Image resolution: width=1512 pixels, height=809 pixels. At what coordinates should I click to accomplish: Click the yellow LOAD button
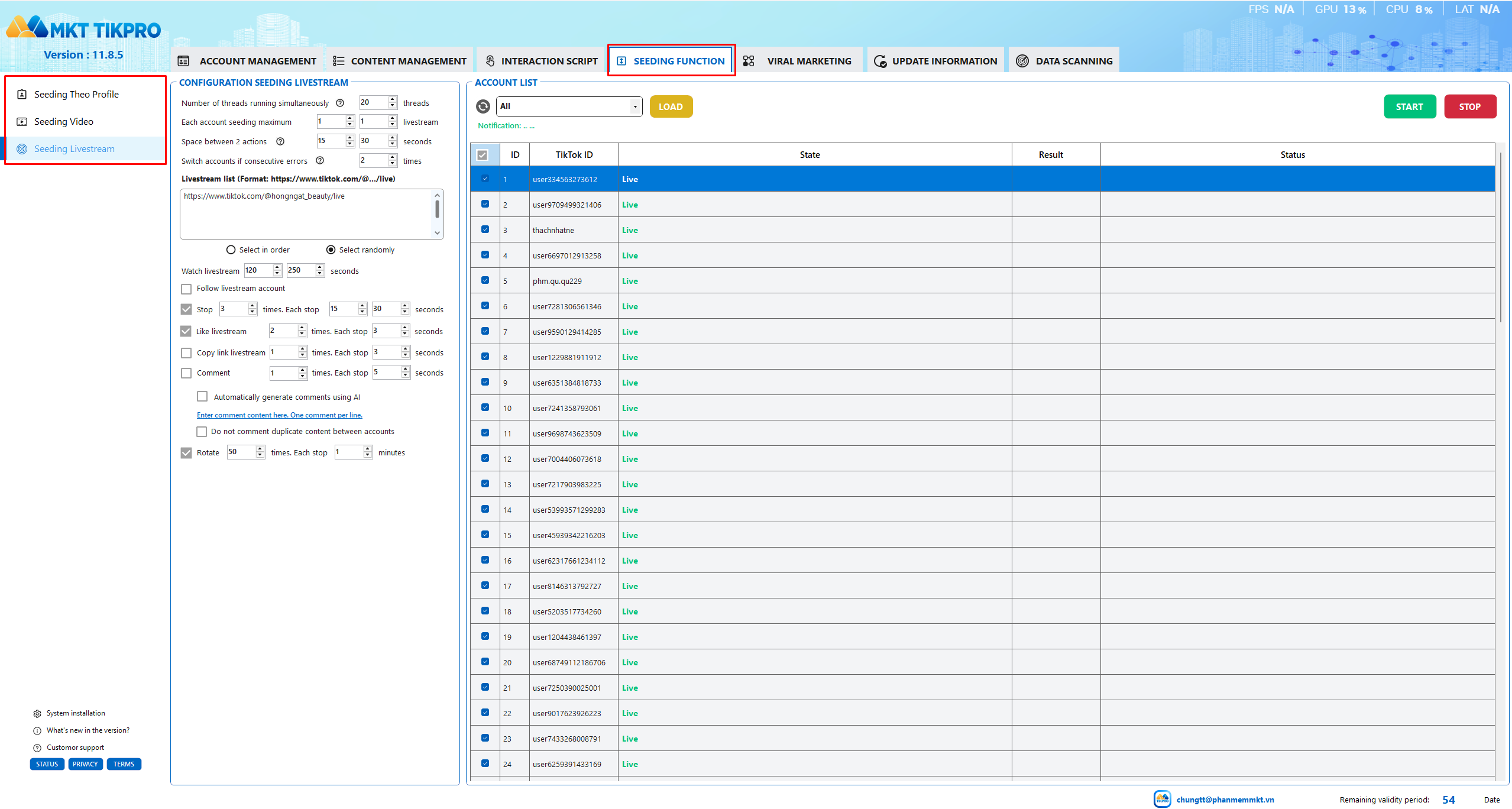(671, 107)
